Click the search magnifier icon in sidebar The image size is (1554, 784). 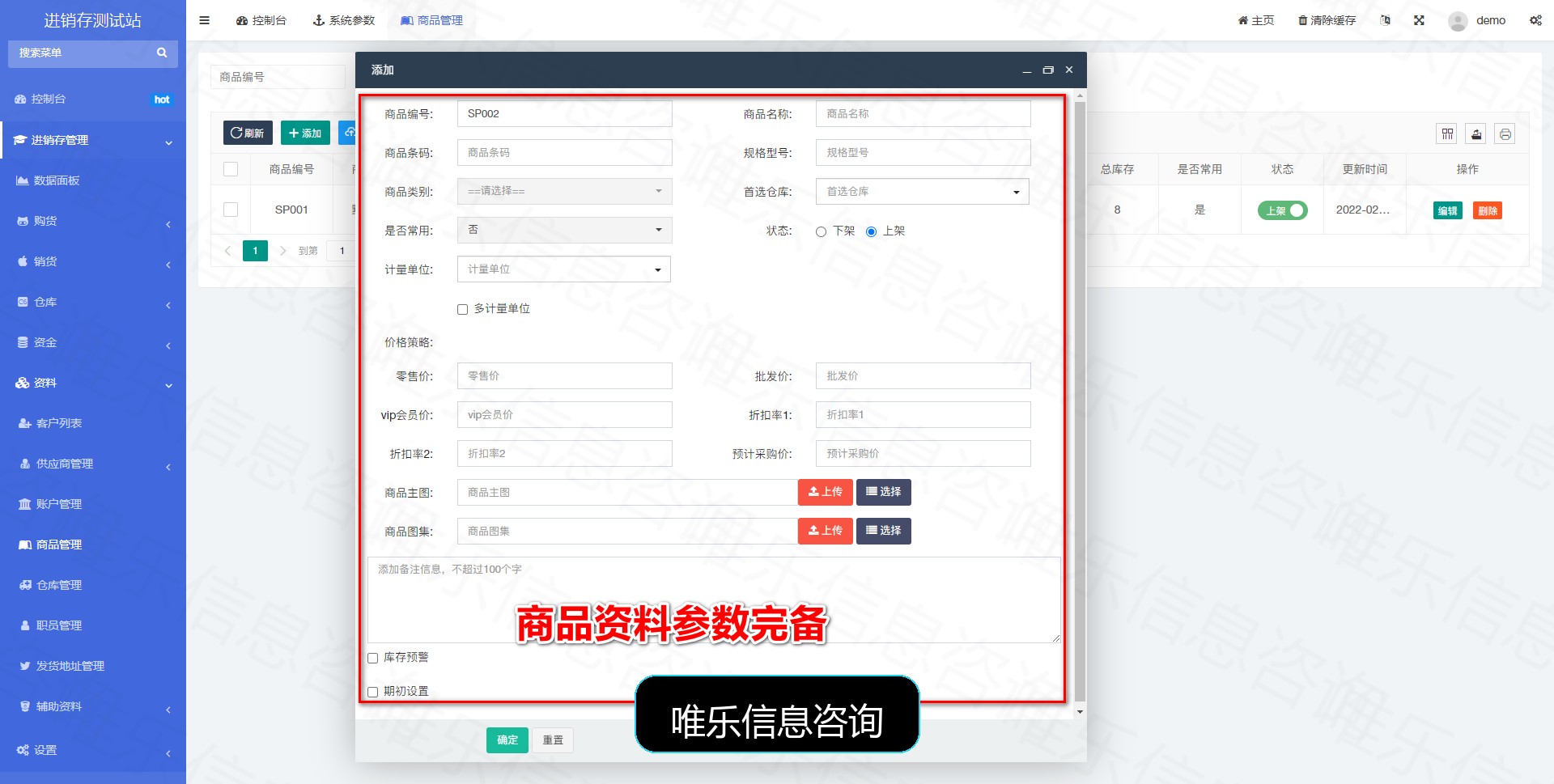(162, 53)
